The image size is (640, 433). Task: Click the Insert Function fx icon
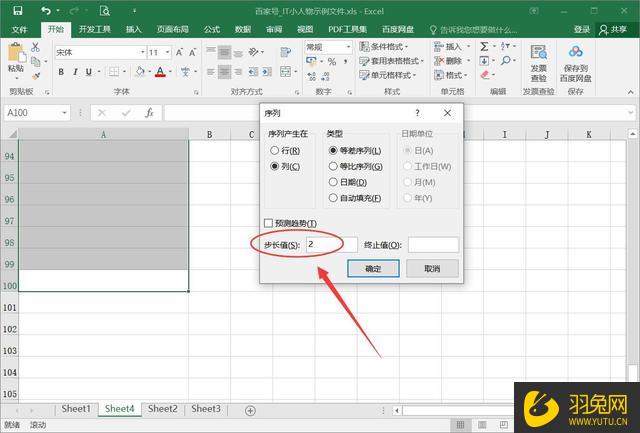[x=149, y=113]
